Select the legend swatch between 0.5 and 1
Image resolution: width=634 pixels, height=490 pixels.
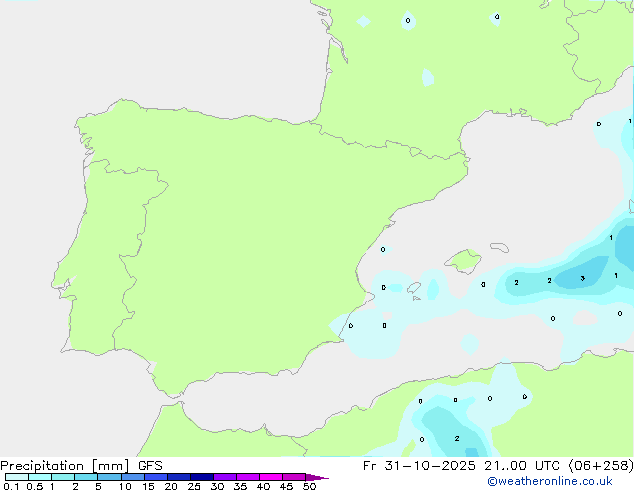[x=40, y=477]
